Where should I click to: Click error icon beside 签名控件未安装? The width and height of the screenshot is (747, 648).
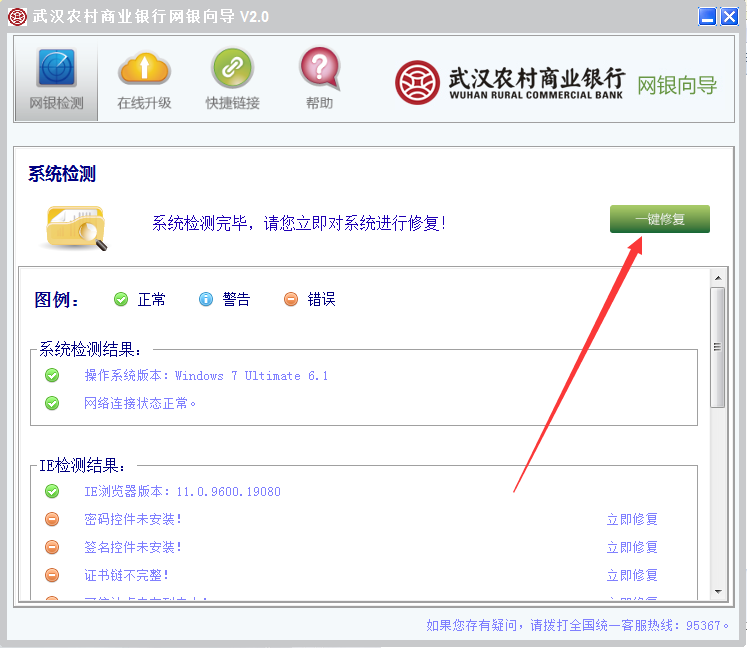pyautogui.click(x=52, y=547)
